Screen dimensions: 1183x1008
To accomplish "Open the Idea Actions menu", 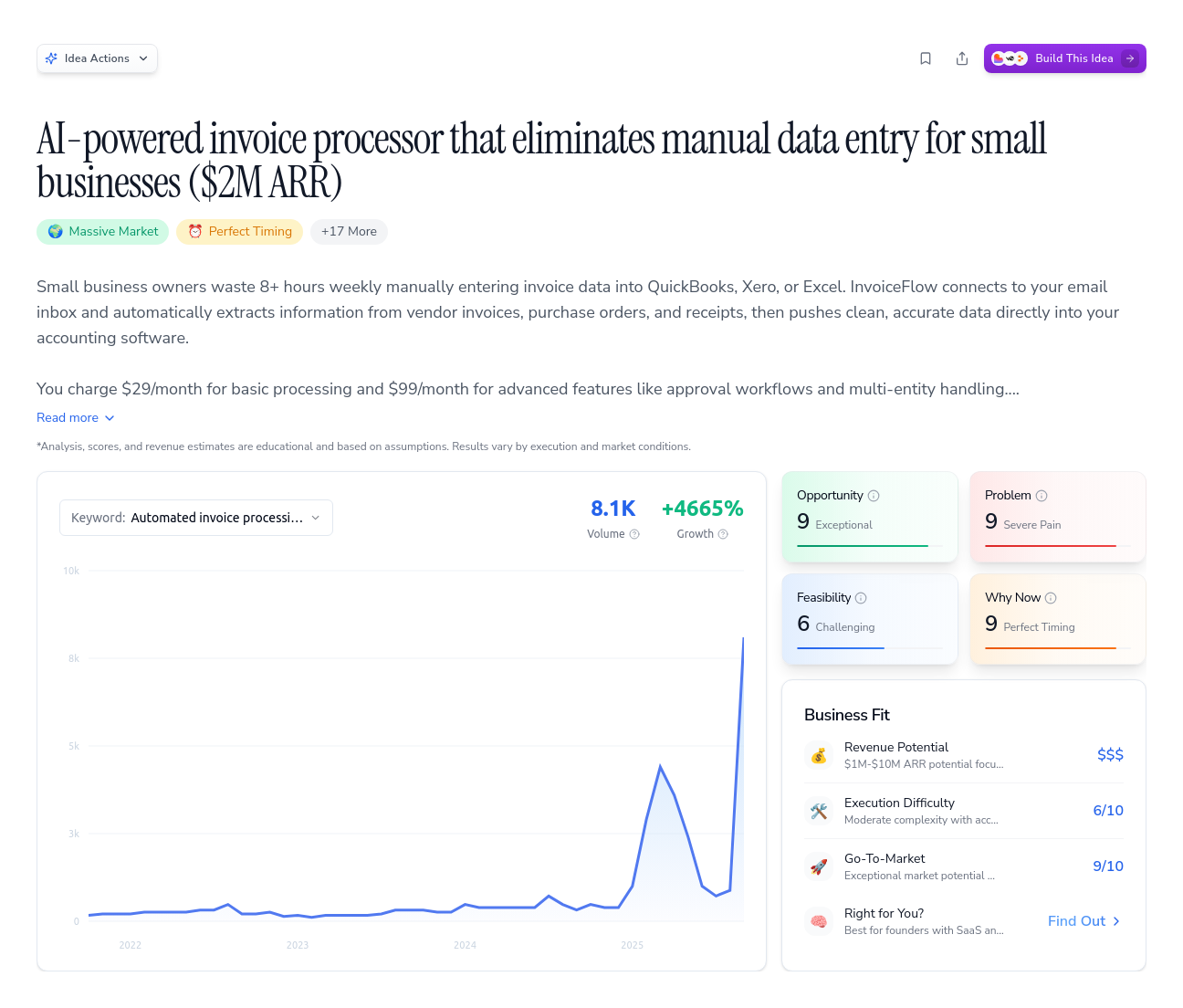I will [97, 58].
